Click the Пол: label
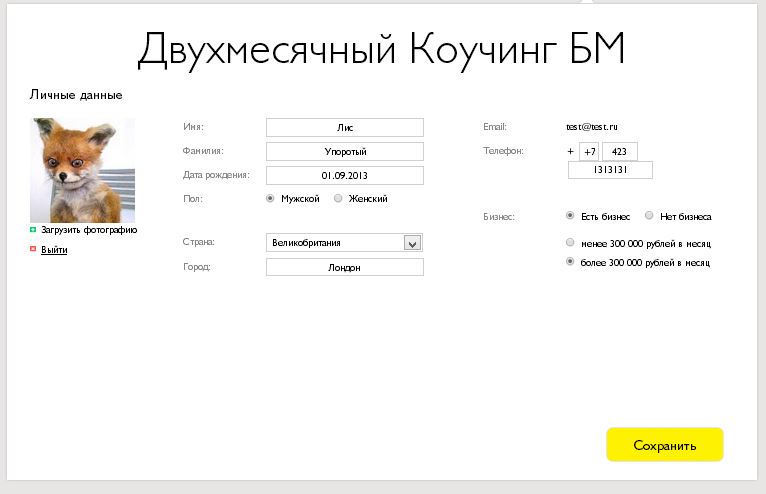Viewport: 766px width, 494px height. 192,199
